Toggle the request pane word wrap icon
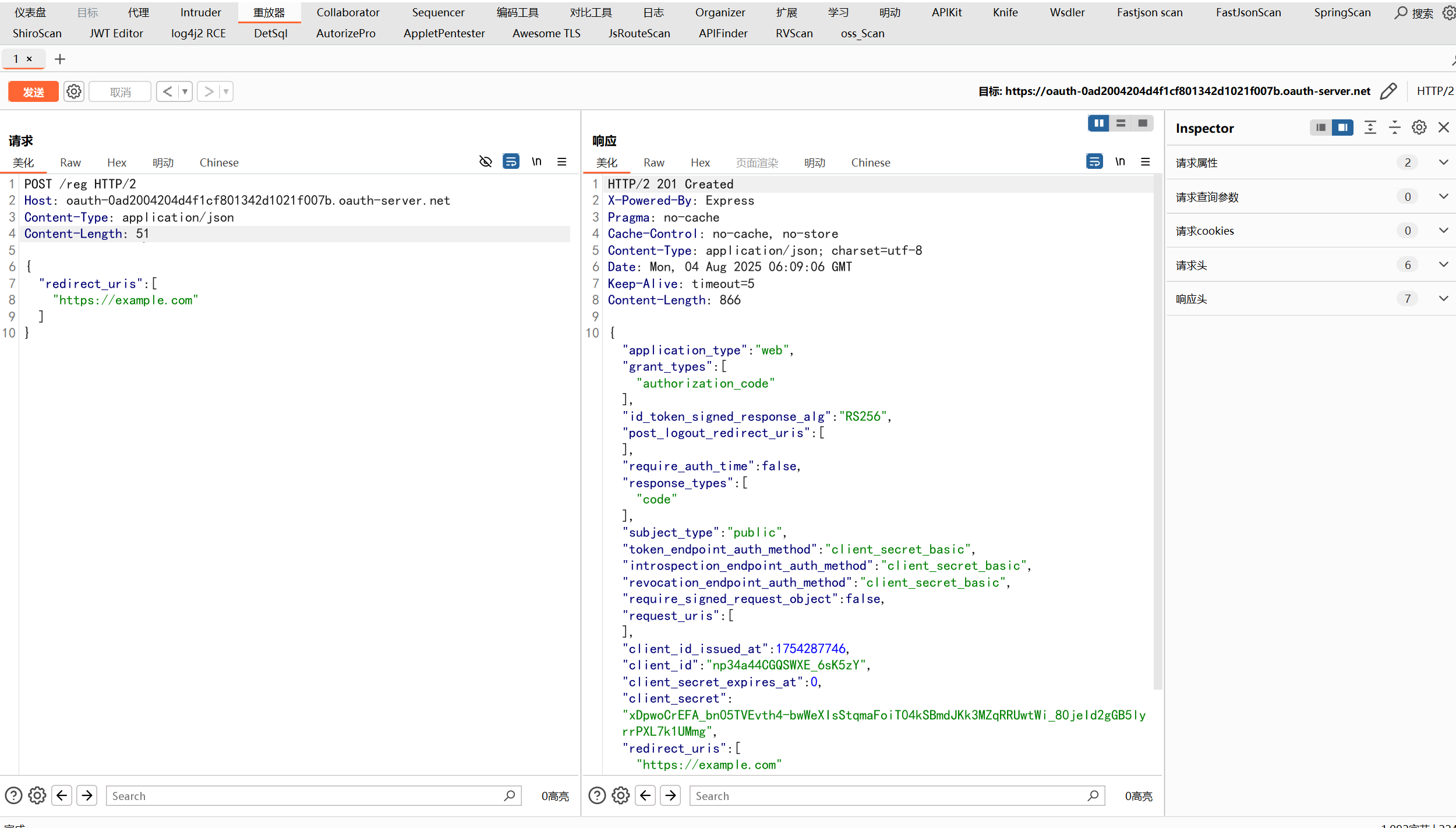1456x828 pixels. point(511,161)
